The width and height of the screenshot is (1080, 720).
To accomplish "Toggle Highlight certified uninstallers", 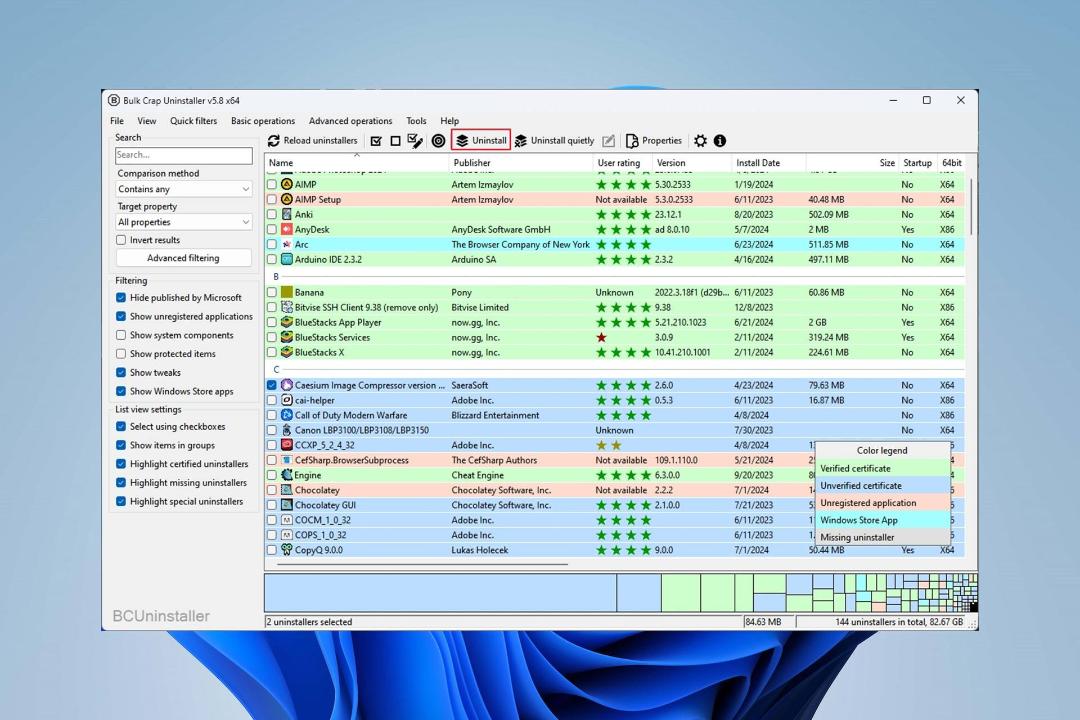I will coord(121,464).
